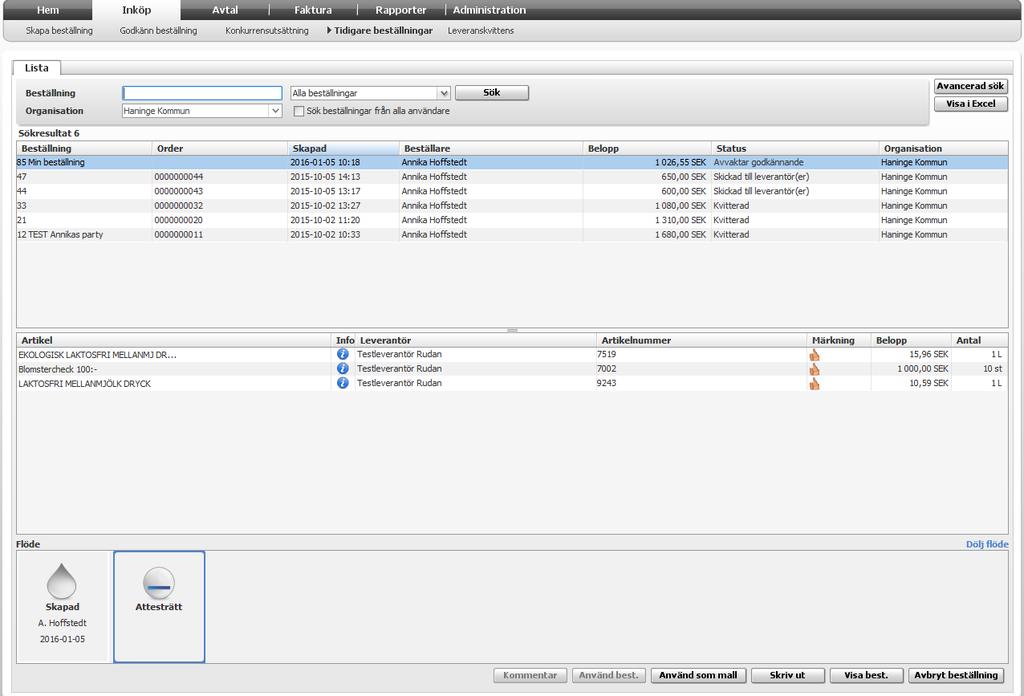Open the Administration main menu

(x=489, y=10)
